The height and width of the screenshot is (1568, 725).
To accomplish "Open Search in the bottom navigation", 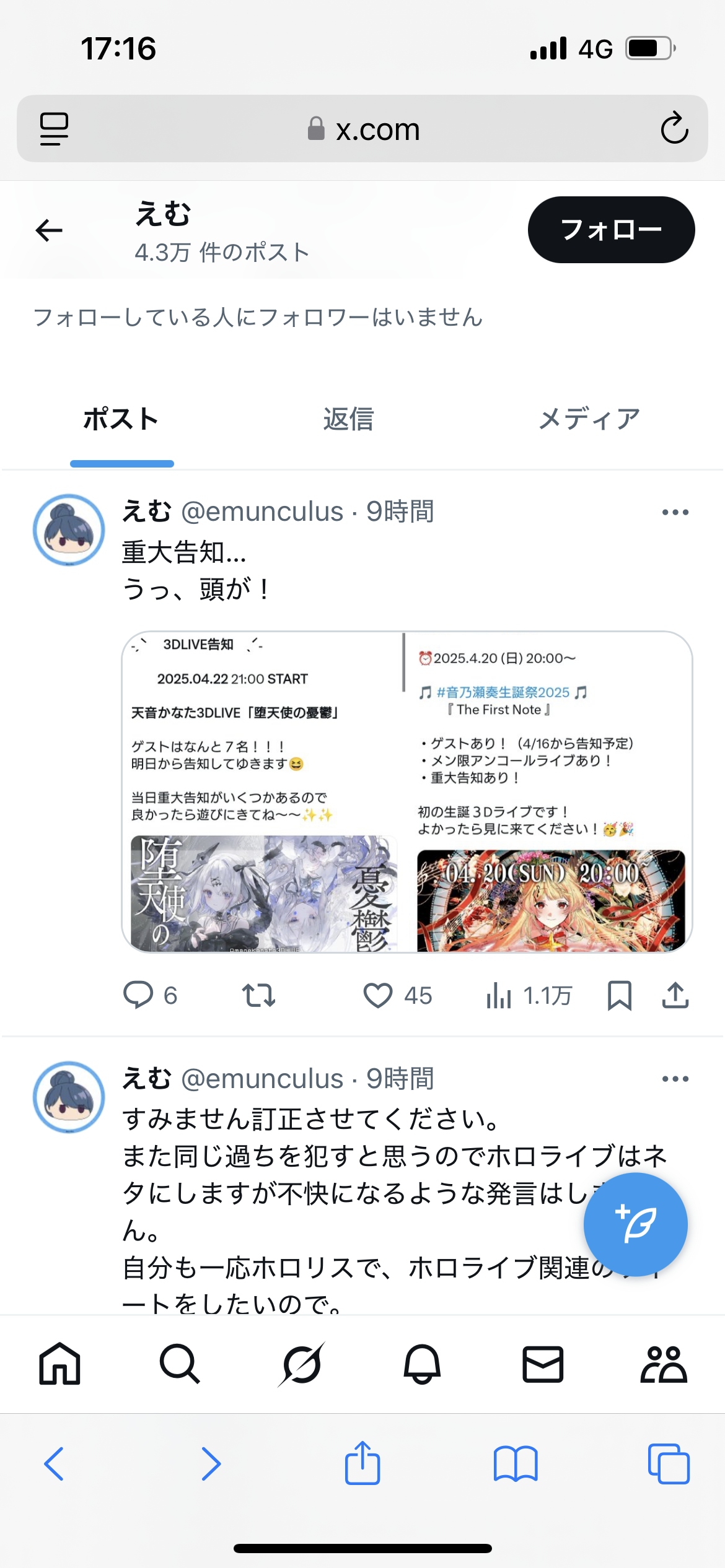I will pyautogui.click(x=180, y=1363).
